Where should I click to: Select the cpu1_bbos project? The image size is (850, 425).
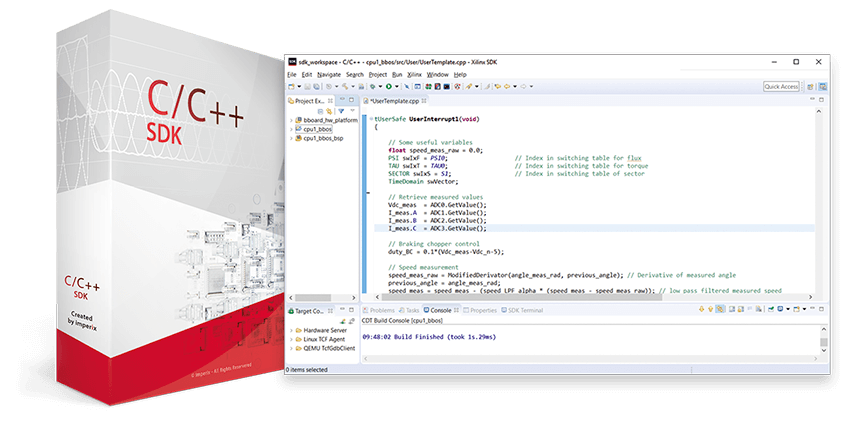click(320, 129)
